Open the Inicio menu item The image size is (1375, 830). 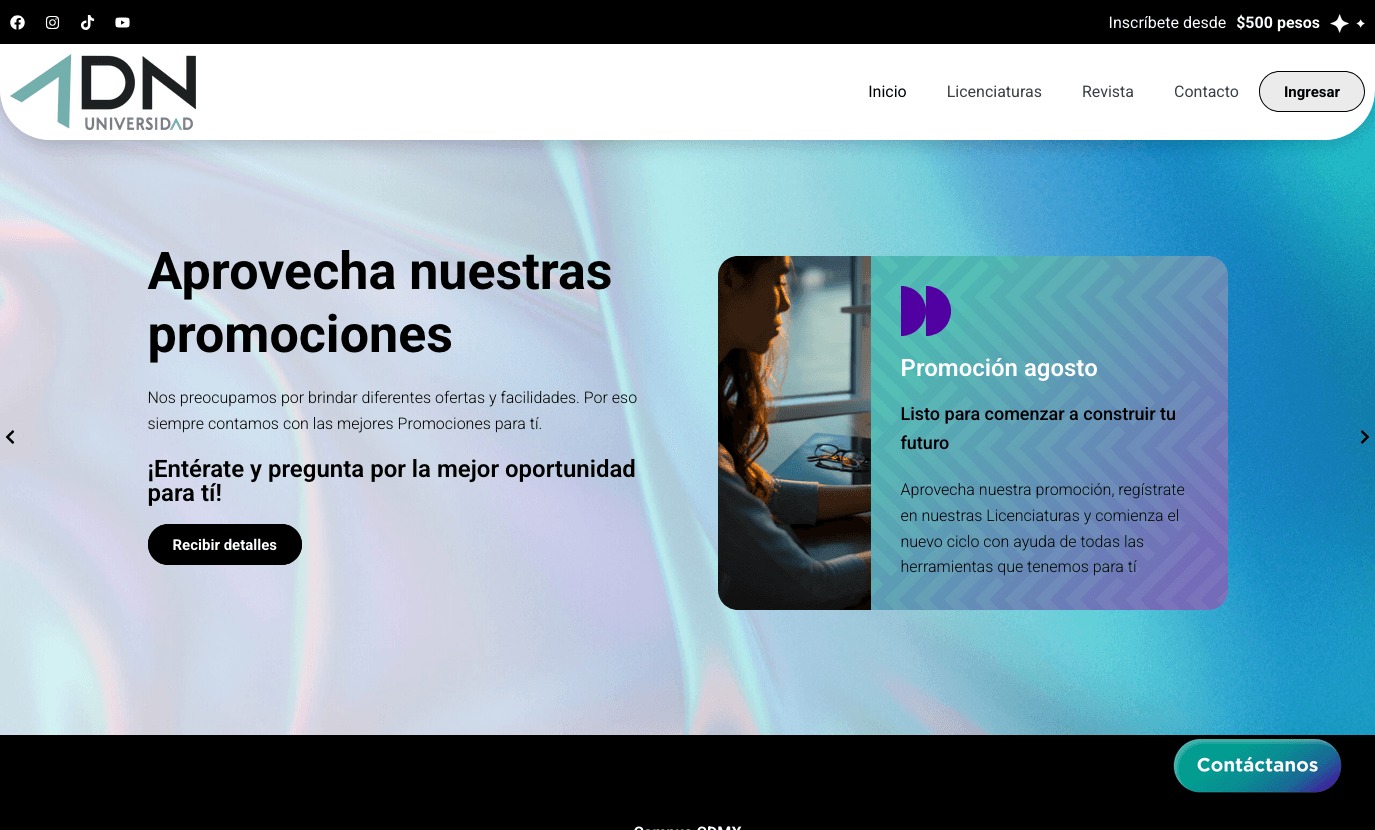887,92
